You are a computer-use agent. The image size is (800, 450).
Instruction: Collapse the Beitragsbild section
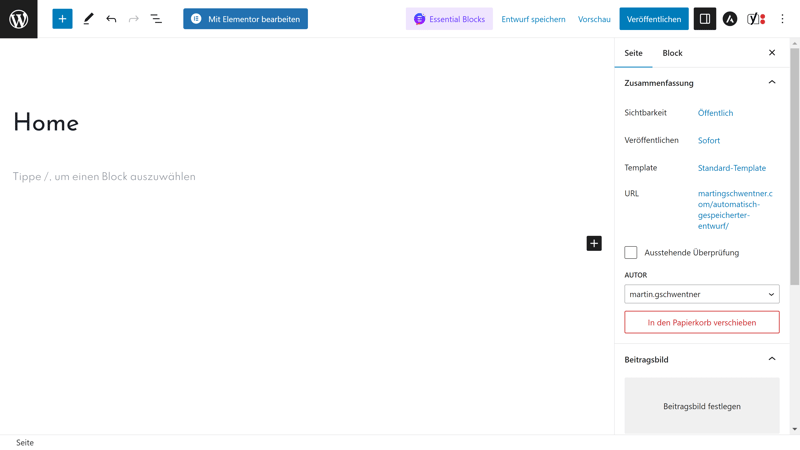coord(702,359)
